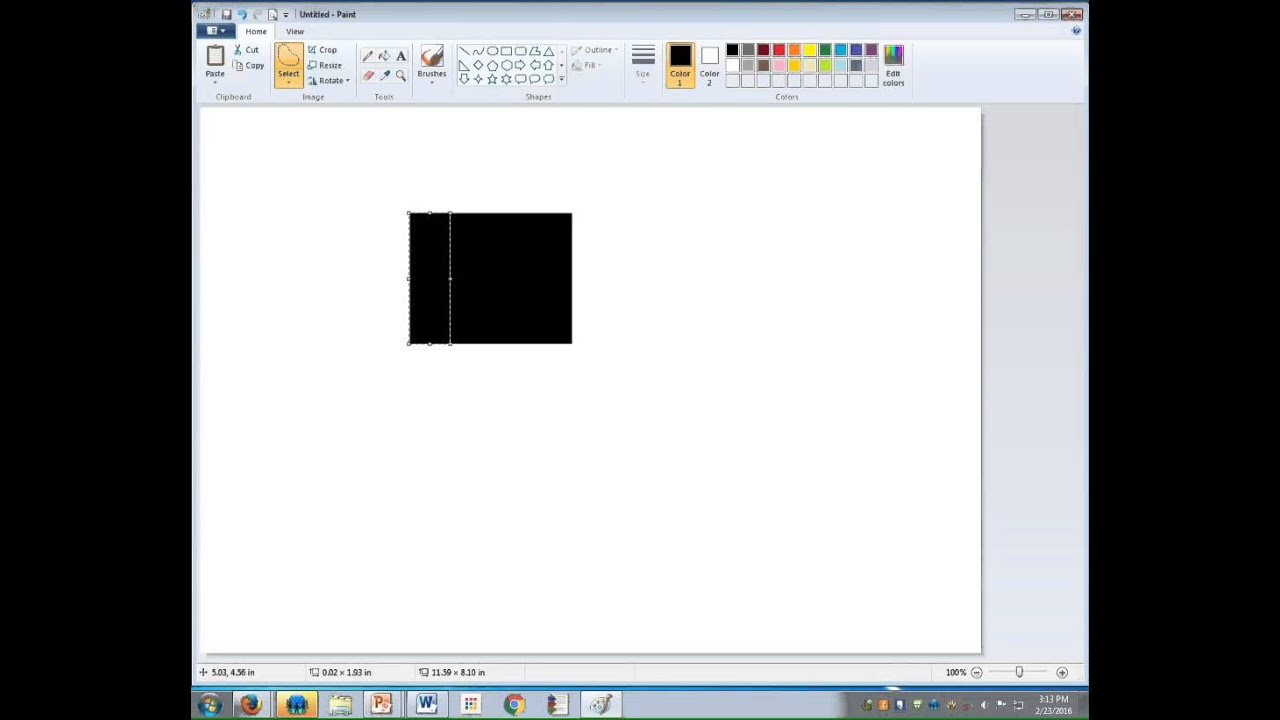Choose the Triangle shape
Screen dimensions: 1280x720
[x=548, y=51]
